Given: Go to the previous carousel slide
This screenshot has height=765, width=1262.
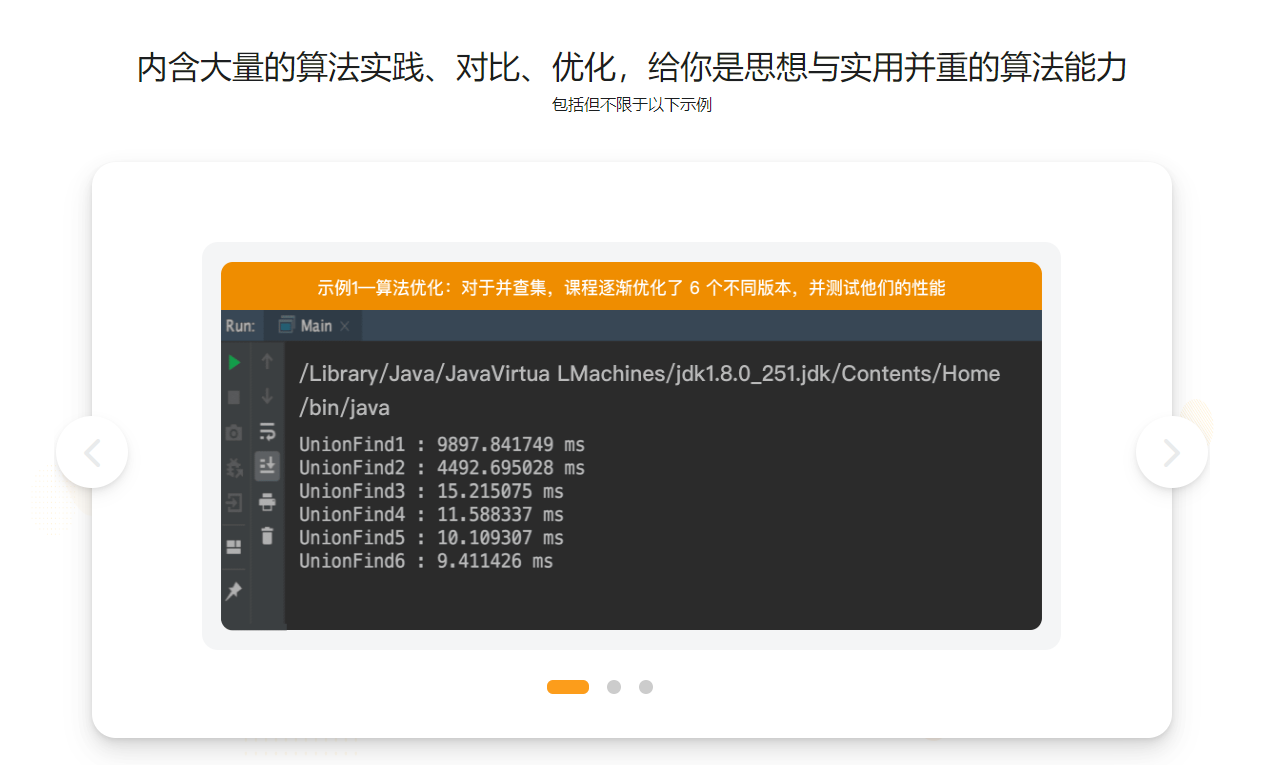Looking at the screenshot, I should 92,452.
